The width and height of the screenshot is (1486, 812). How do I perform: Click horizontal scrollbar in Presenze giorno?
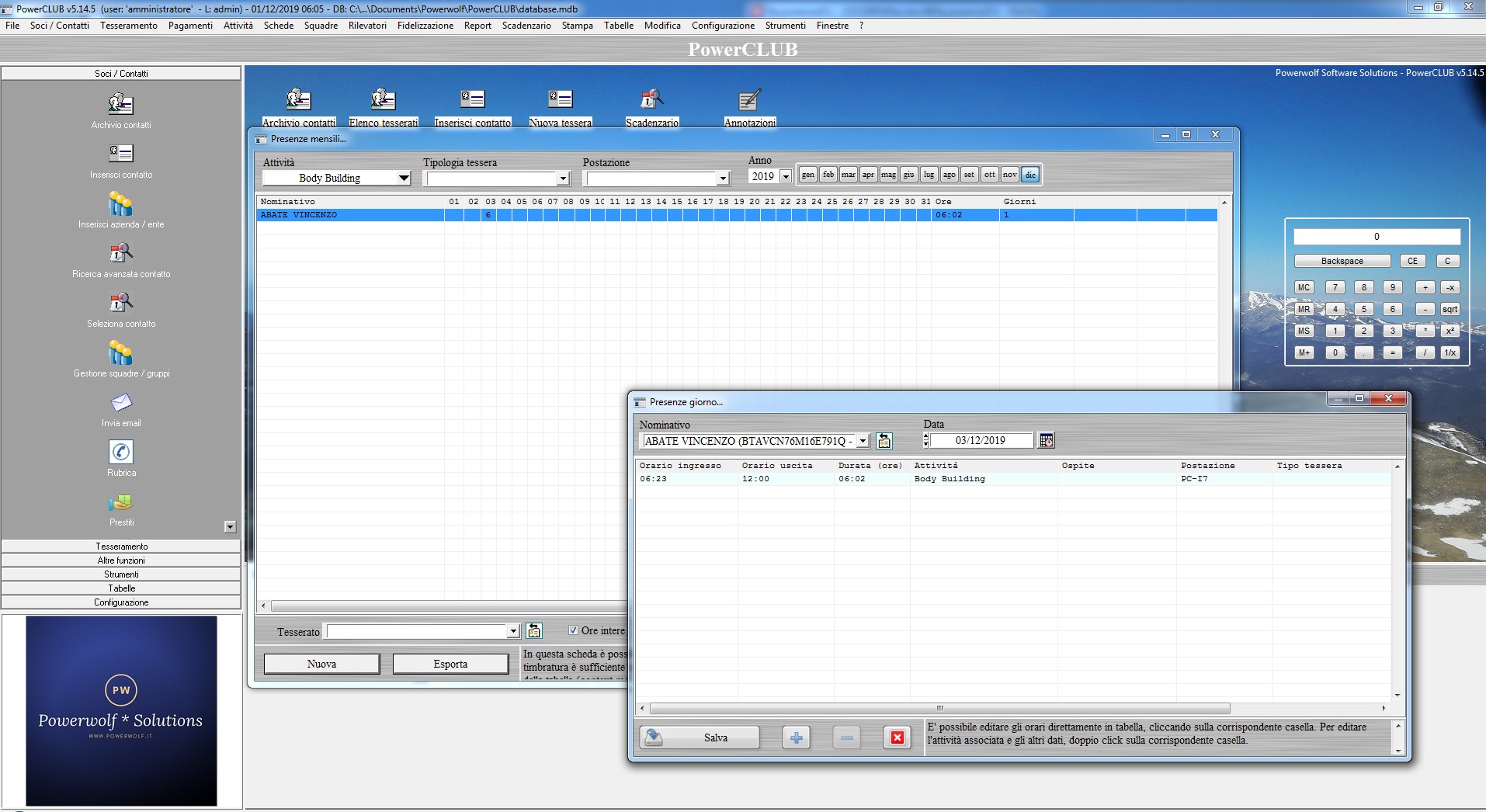(x=939, y=708)
